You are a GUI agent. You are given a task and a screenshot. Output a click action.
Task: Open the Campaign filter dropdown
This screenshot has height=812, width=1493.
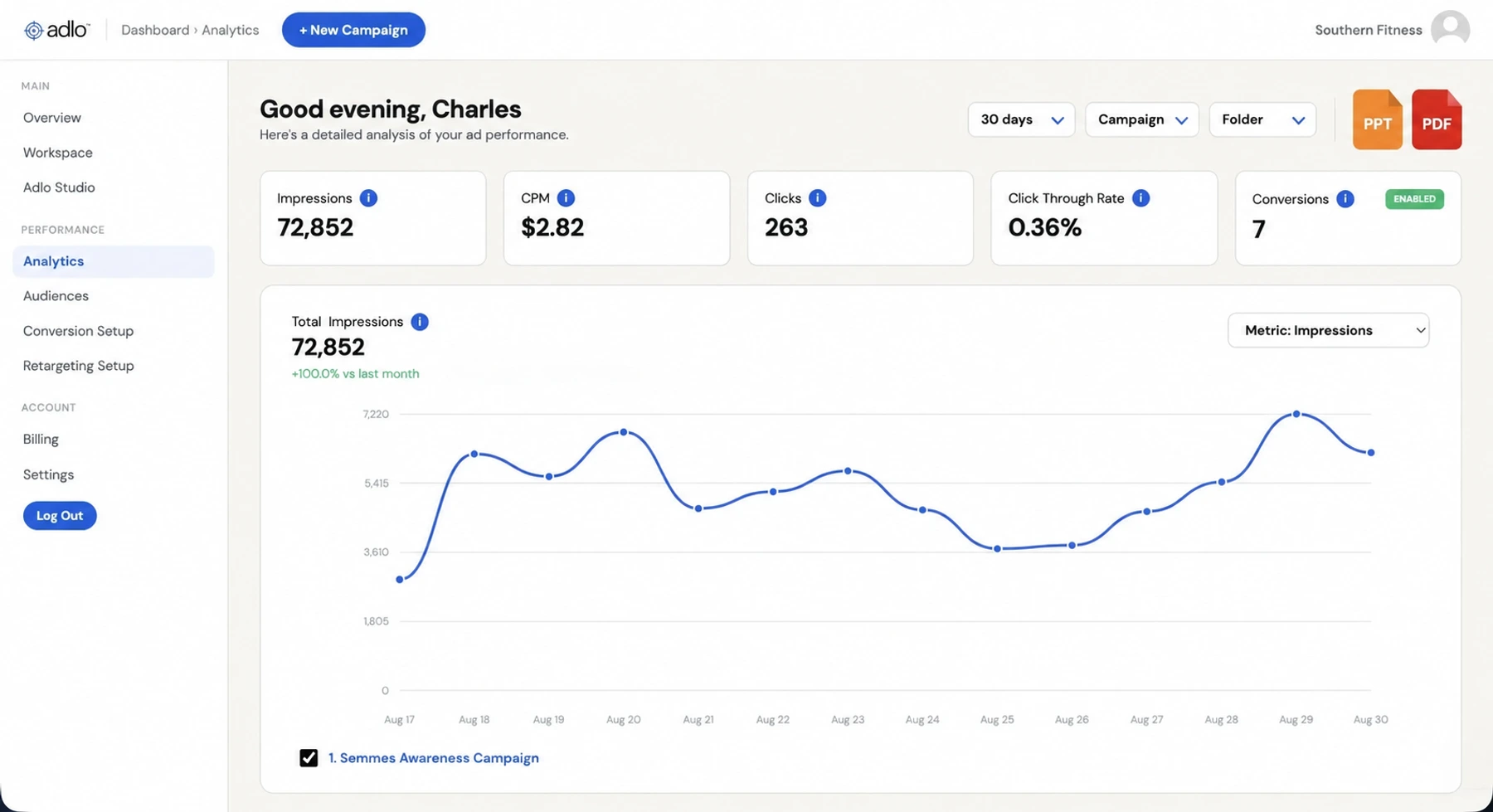click(x=1141, y=119)
